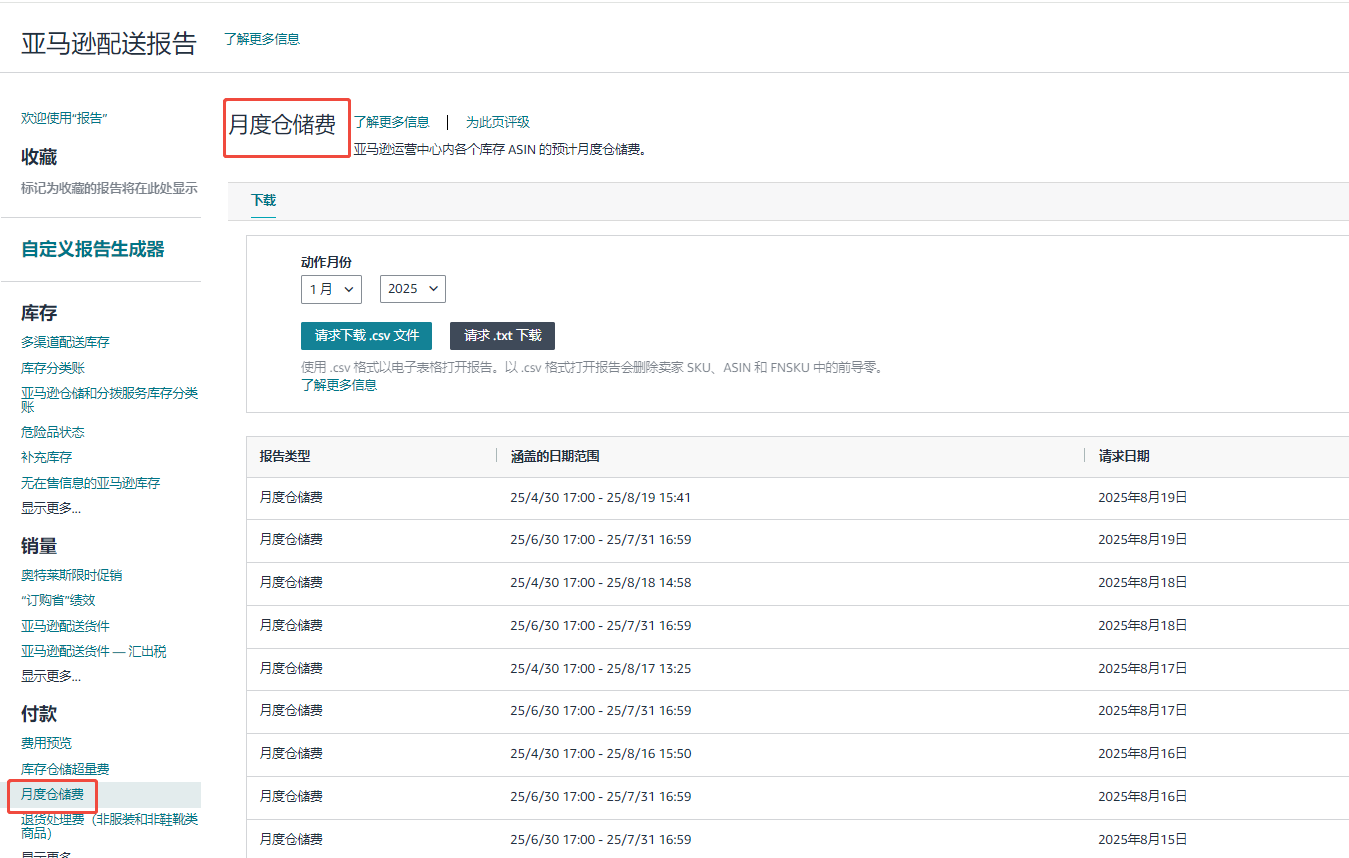Select 月度仓储费 in the sidebar
1349x858 pixels.
coord(53,795)
